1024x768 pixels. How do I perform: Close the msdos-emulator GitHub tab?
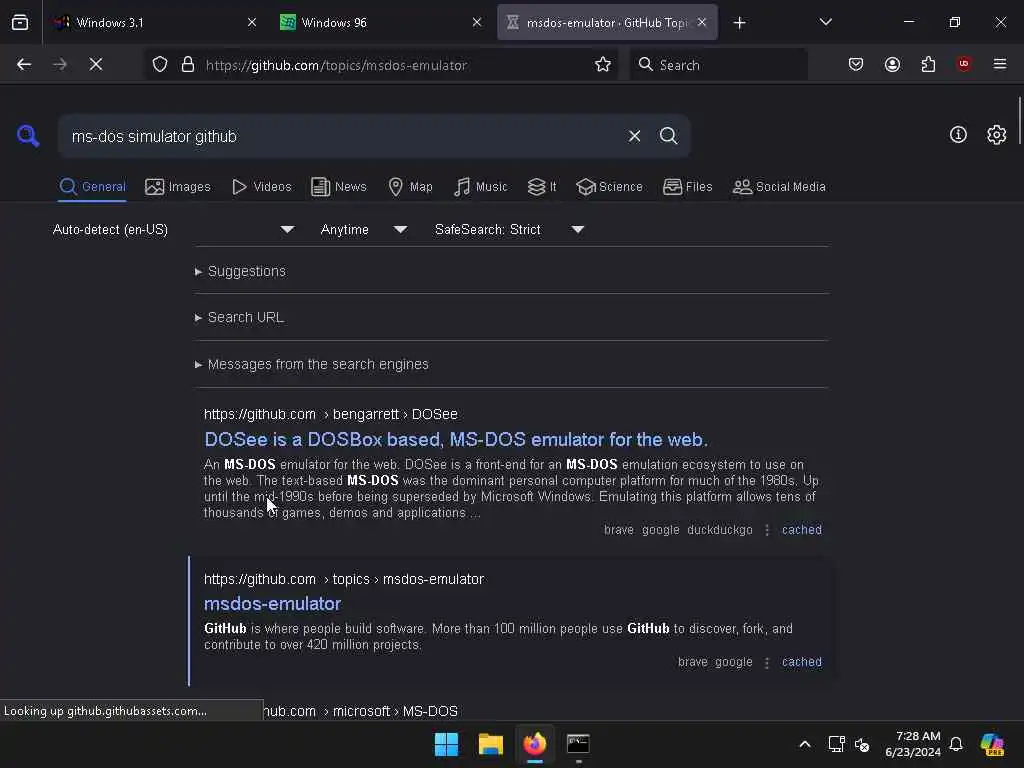click(702, 22)
